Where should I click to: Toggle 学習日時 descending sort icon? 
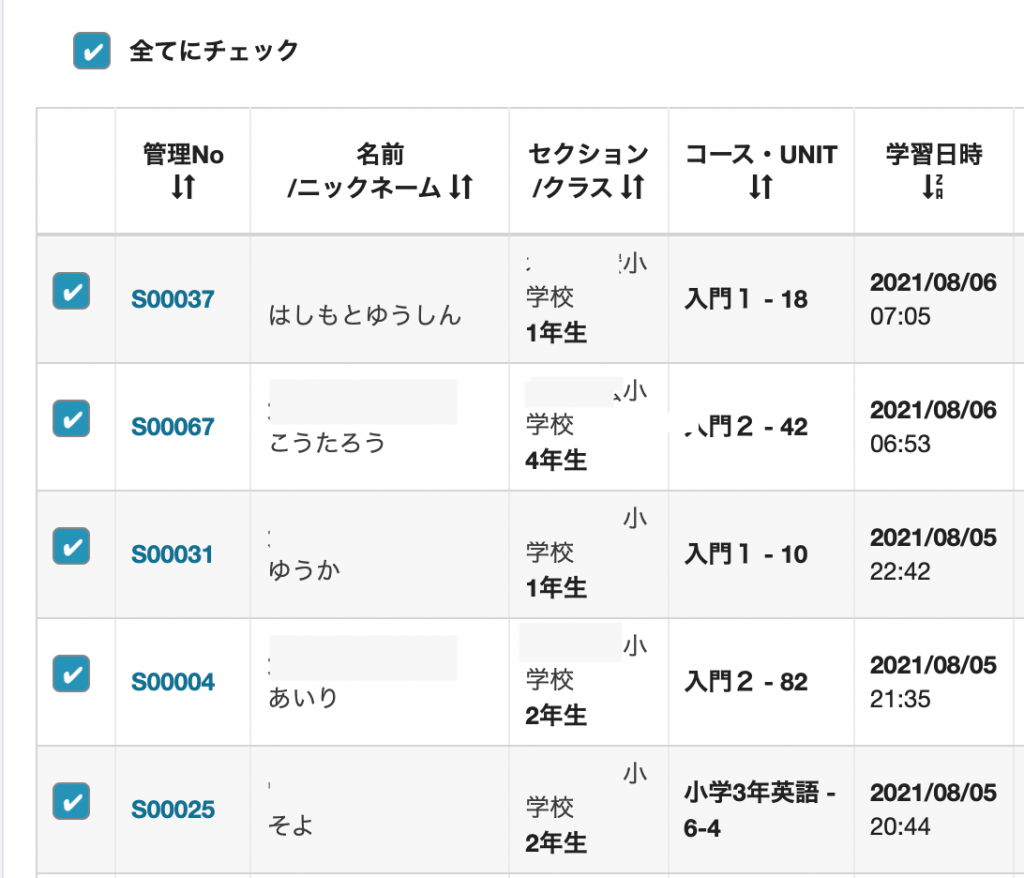(x=933, y=187)
